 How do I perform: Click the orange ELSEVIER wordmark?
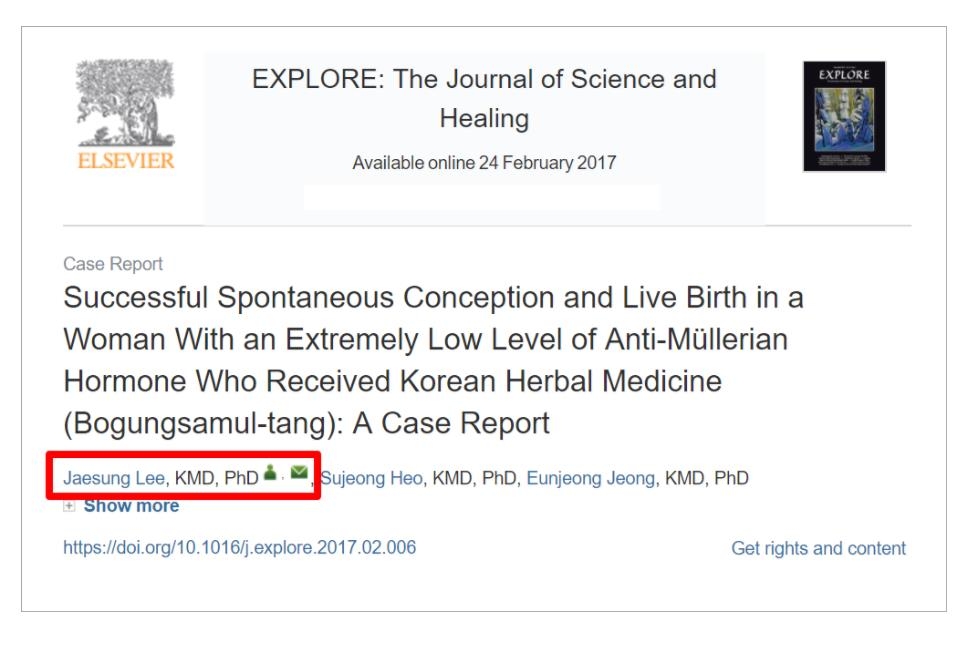click(126, 160)
